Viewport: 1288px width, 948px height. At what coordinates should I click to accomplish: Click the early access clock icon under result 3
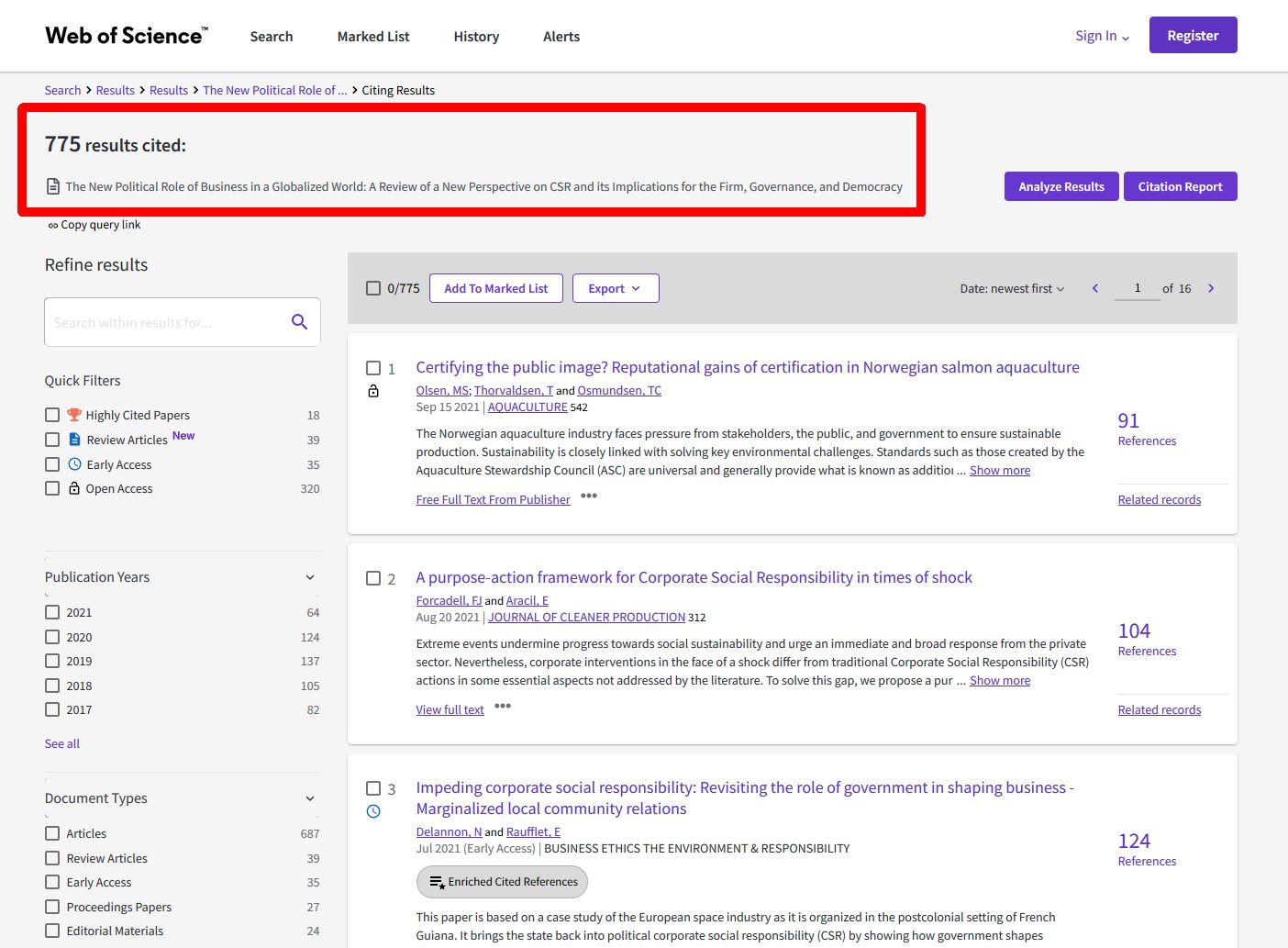373,811
